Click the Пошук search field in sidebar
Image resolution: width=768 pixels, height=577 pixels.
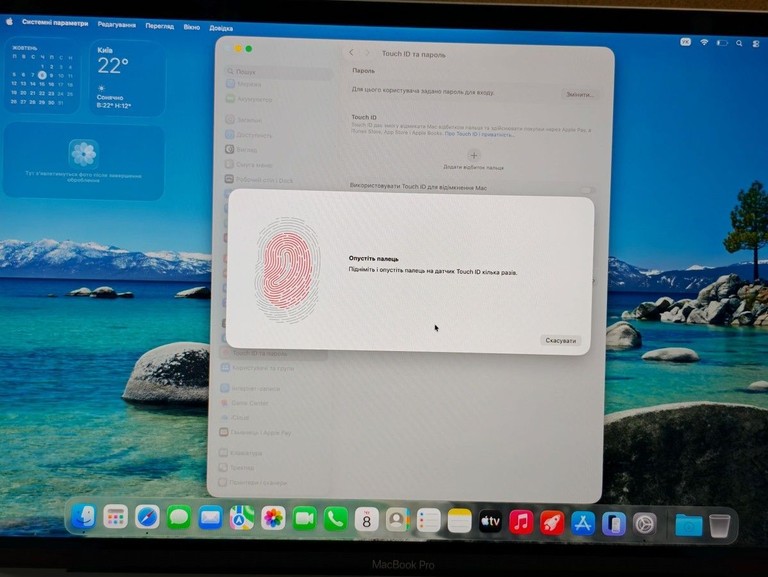coord(279,72)
